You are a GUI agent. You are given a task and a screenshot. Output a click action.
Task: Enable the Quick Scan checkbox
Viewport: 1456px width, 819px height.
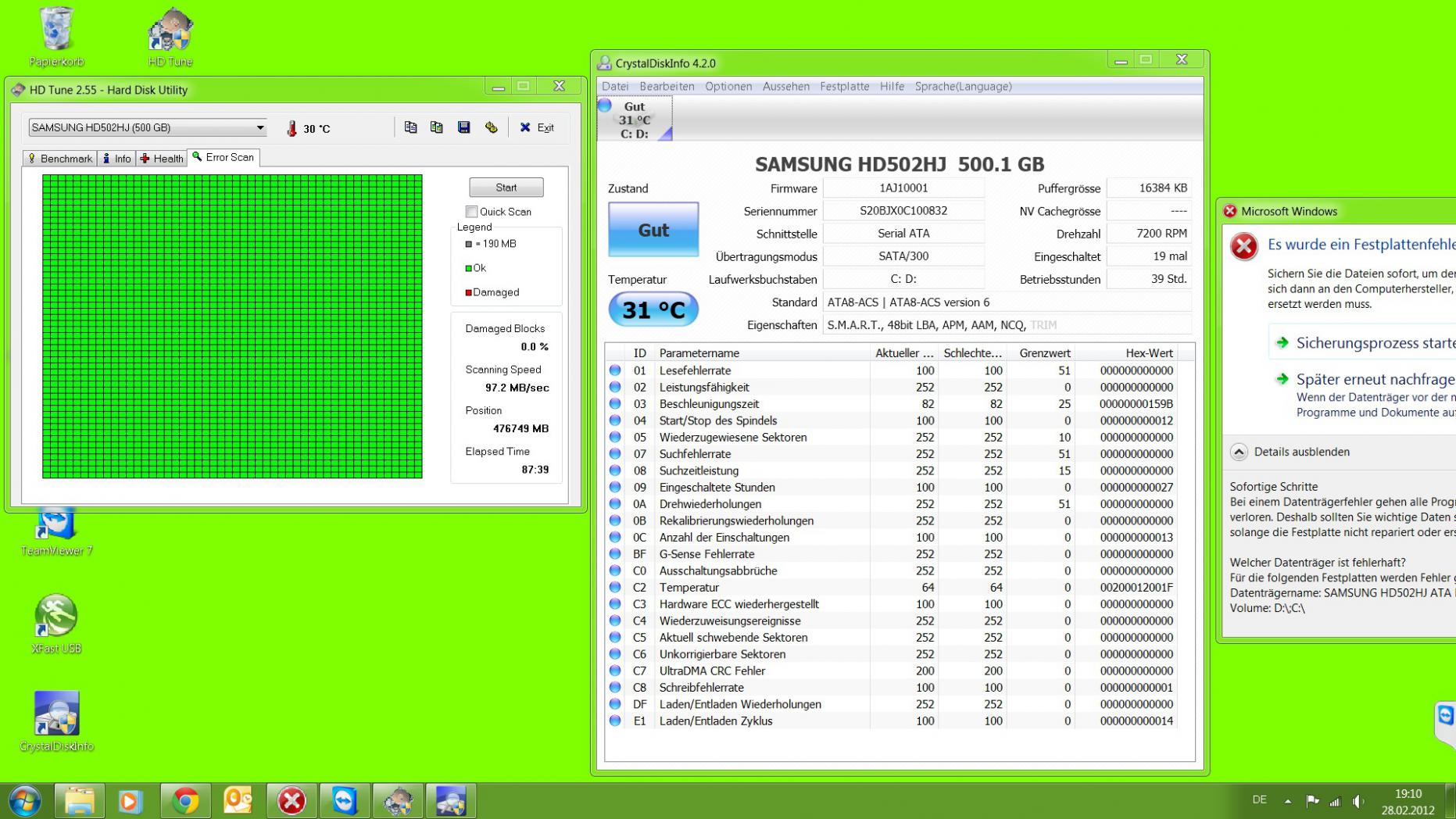tap(471, 212)
